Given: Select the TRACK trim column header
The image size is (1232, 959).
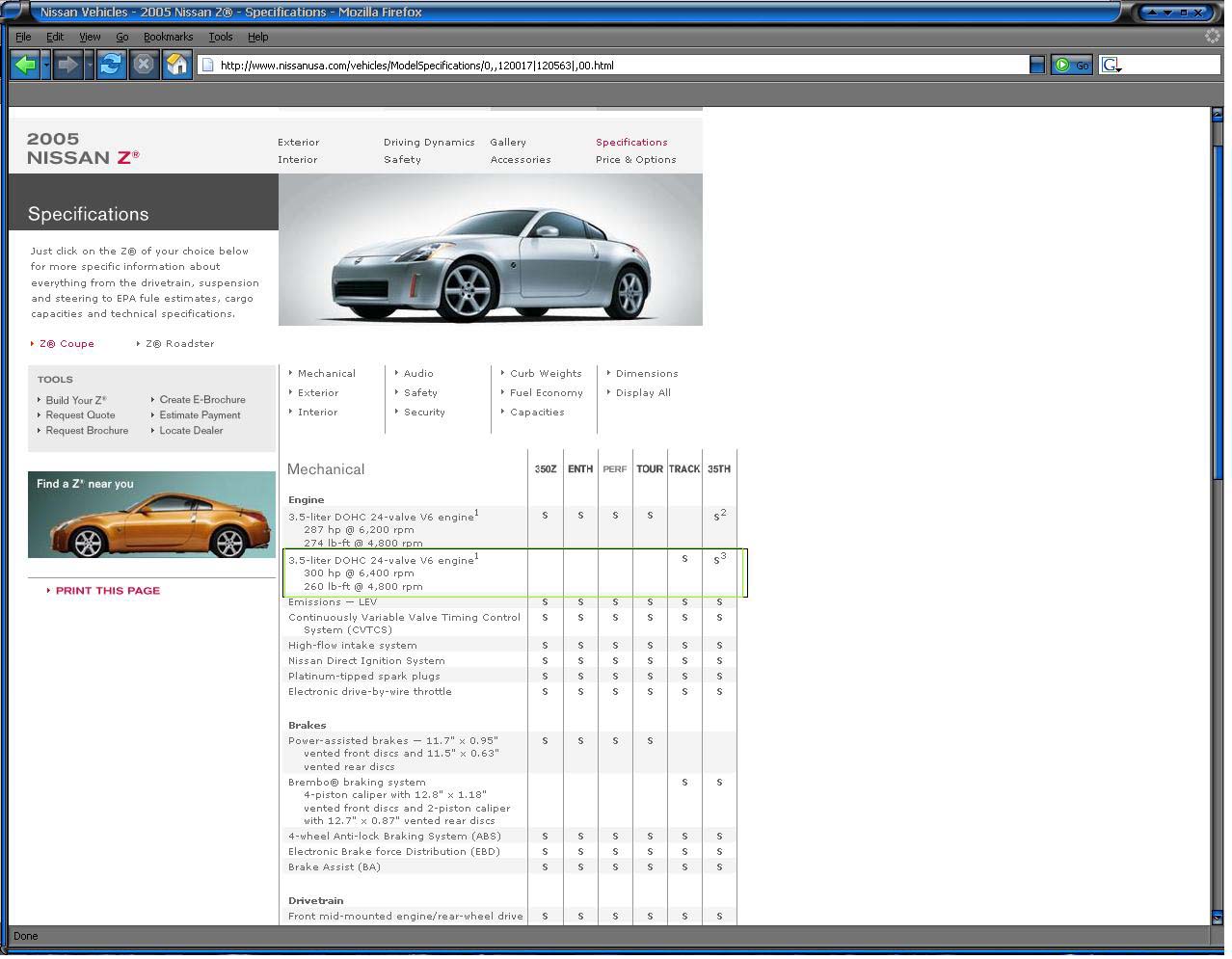Looking at the screenshot, I should (684, 469).
